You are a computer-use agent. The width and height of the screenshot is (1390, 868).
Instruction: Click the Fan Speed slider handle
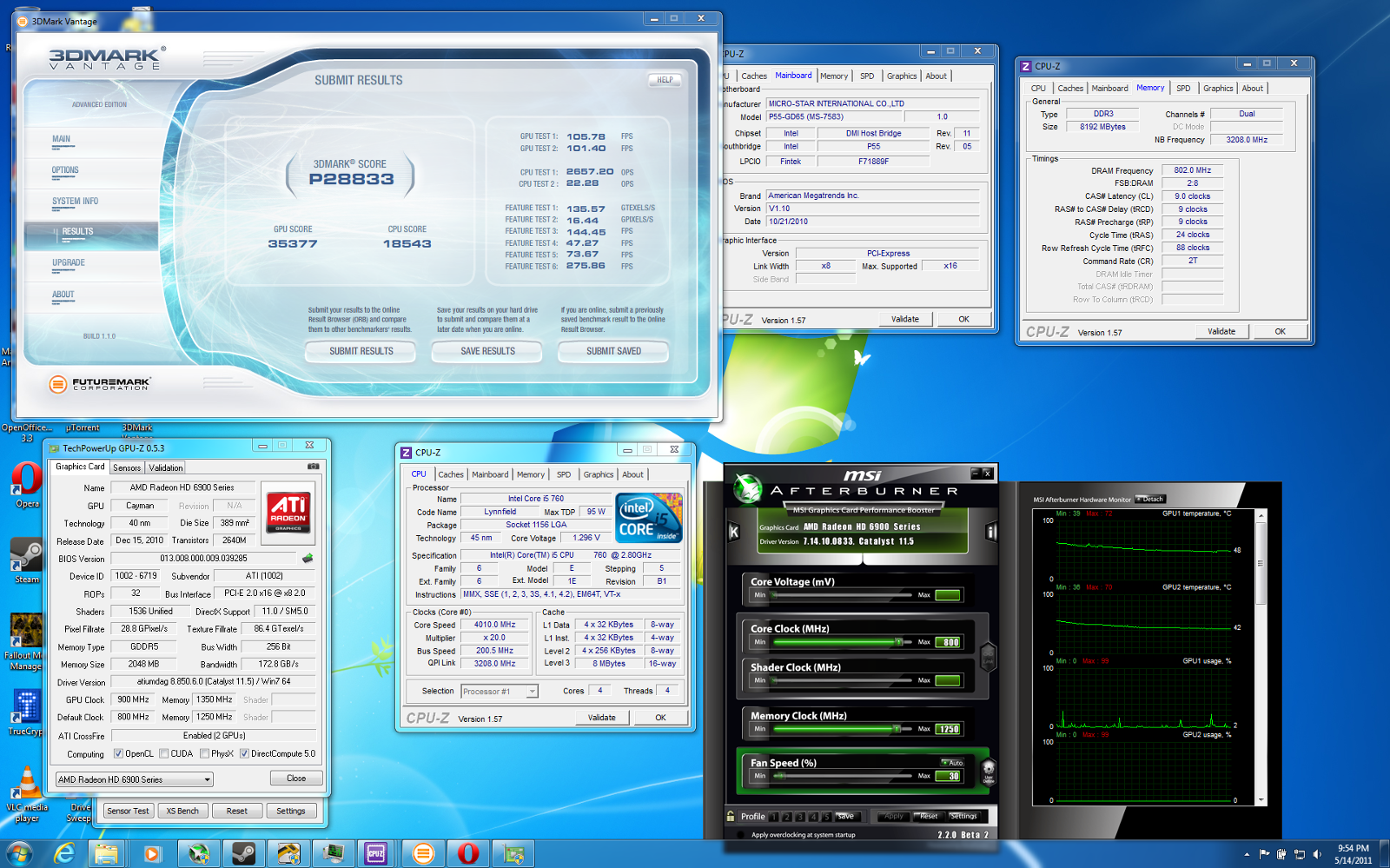pos(779,776)
